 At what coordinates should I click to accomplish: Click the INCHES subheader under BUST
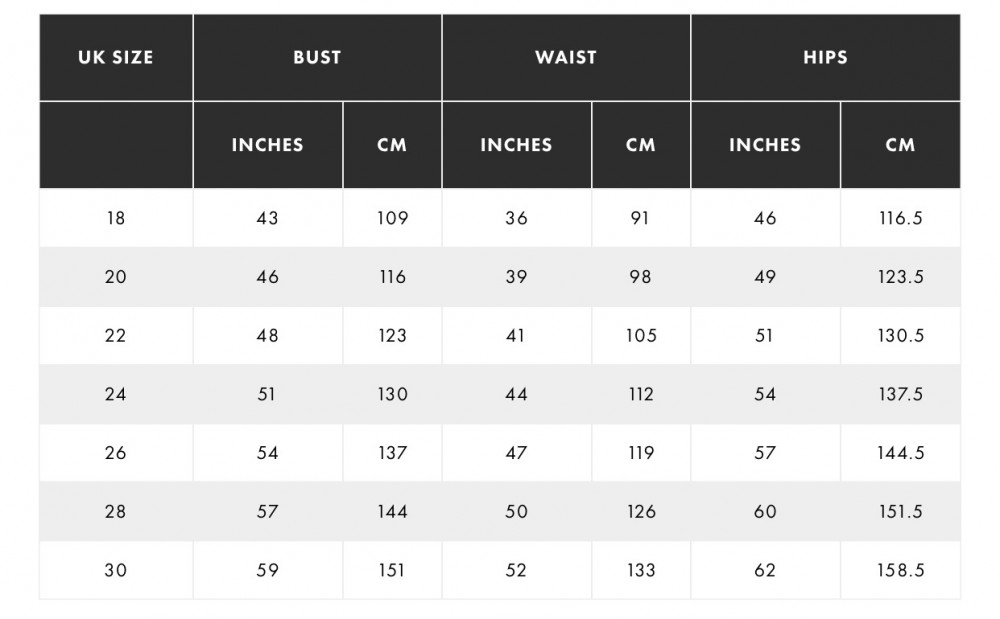coord(268,145)
